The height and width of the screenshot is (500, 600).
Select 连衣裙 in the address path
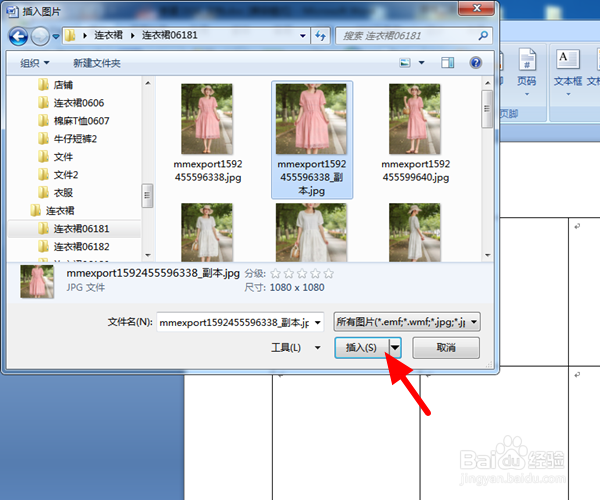(x=109, y=35)
